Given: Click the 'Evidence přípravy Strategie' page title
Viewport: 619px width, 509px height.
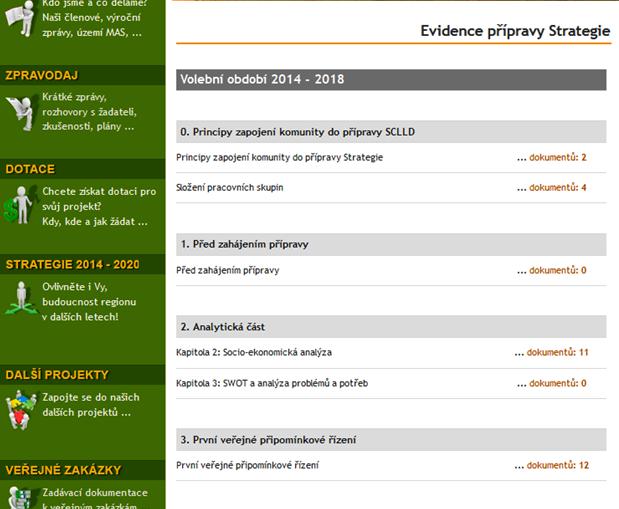Looking at the screenshot, I should 515,31.
